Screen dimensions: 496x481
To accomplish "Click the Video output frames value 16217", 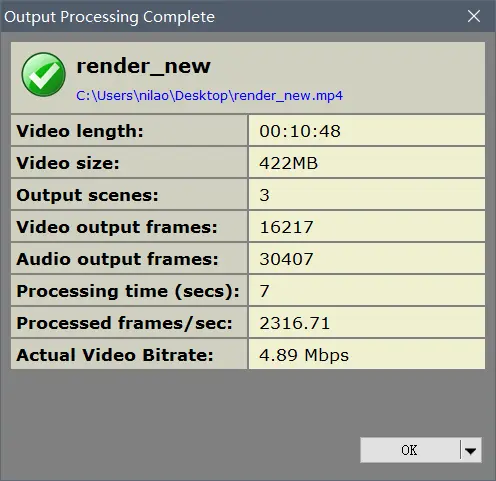I will click(x=286, y=227).
